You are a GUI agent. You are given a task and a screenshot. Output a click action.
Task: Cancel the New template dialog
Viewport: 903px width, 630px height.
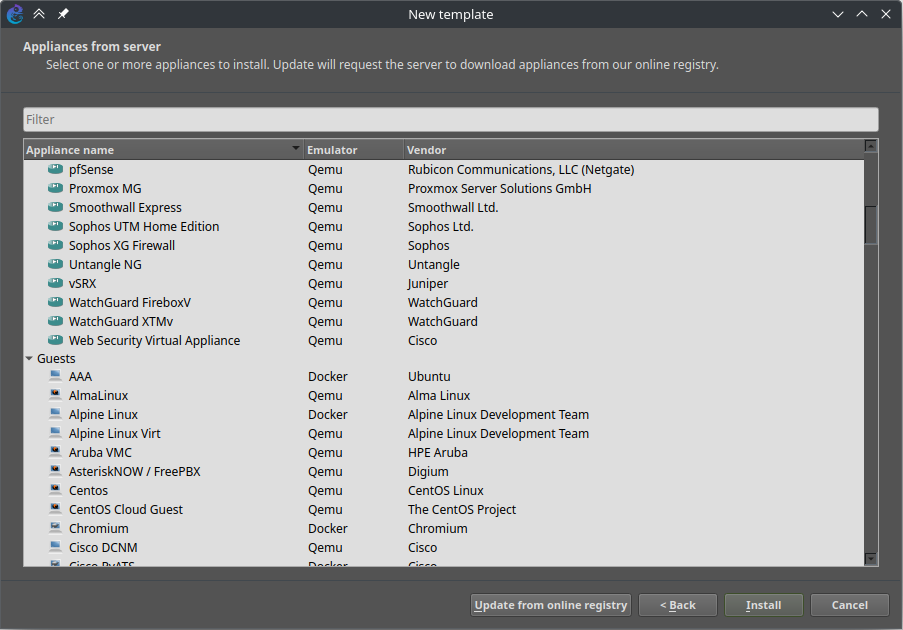(849, 605)
